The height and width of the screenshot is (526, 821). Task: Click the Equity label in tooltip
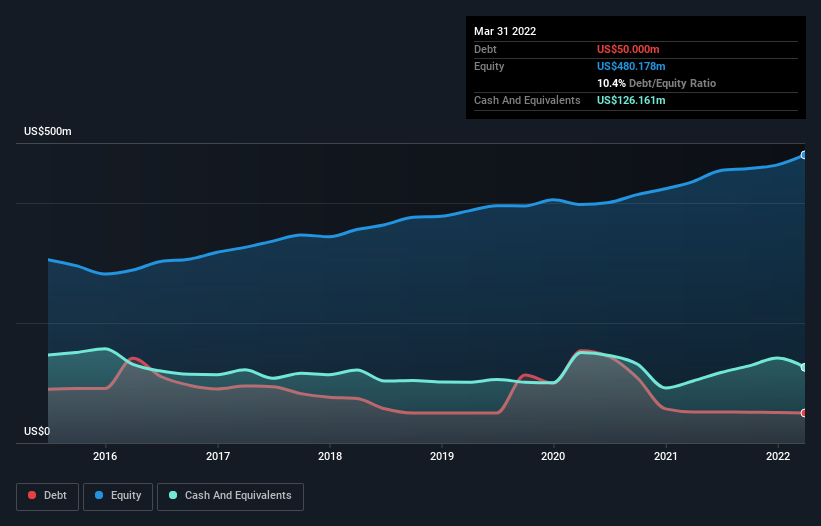(x=489, y=66)
